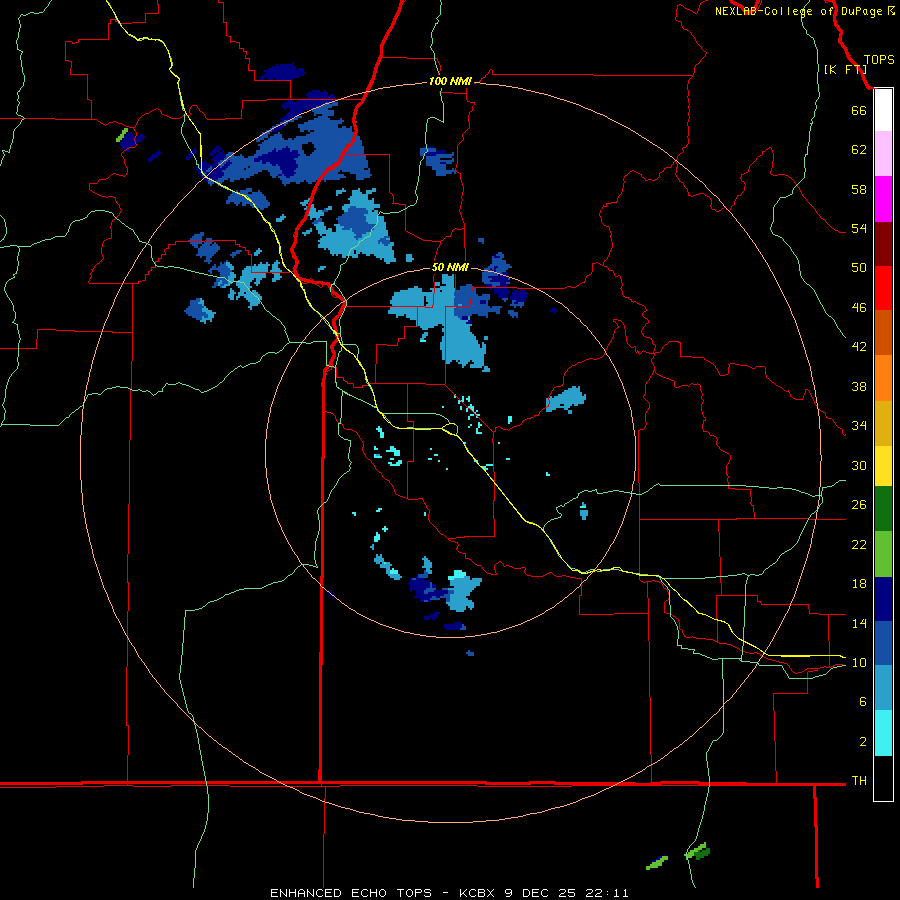Click the '10' legend value

859,662
